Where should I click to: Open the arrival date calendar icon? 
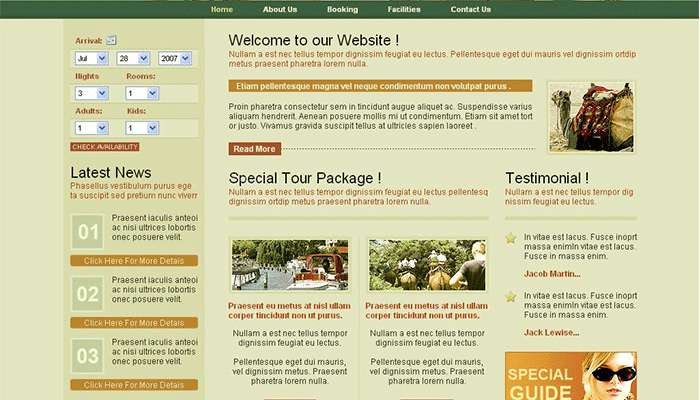112,40
